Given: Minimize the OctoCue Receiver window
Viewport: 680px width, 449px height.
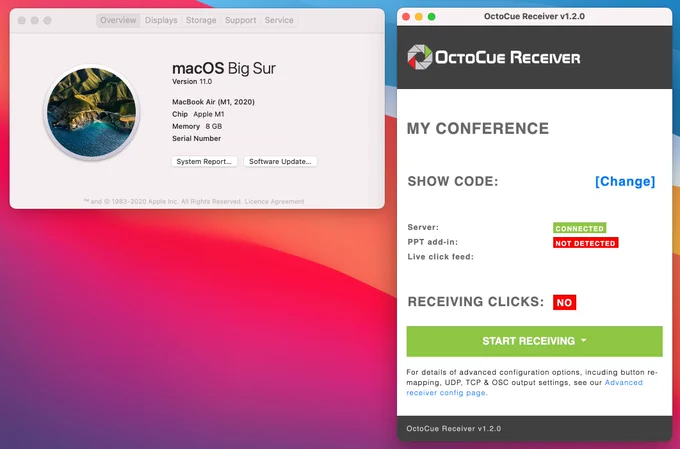Looking at the screenshot, I should coord(418,16).
